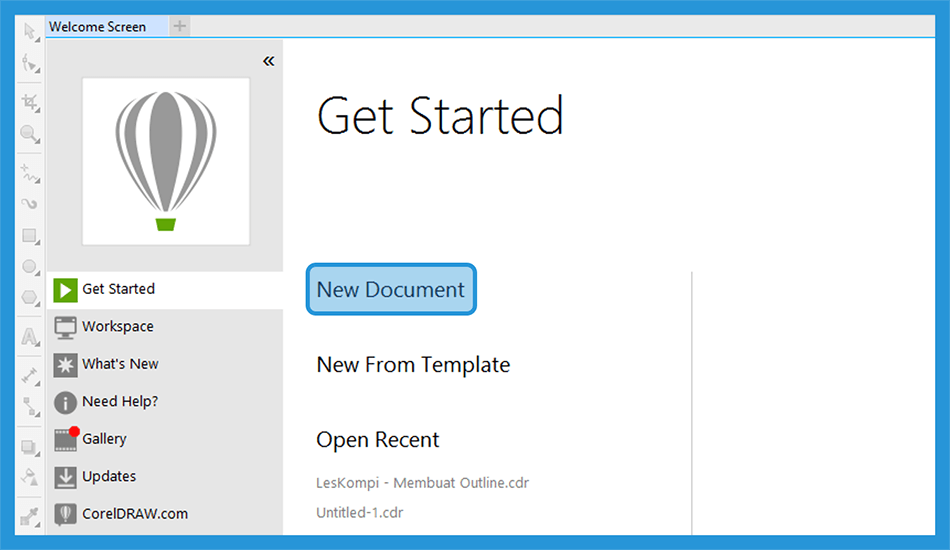950x550 pixels.
Task: Open the What's New section
Action: click(165, 364)
